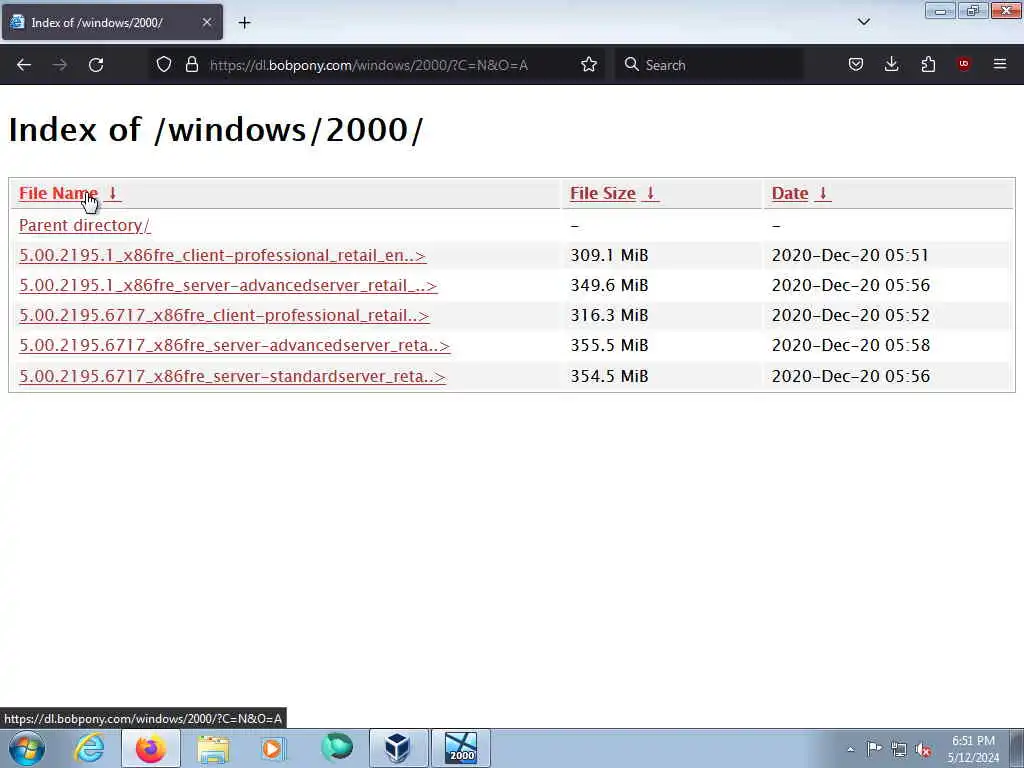Open the Firefox downloads panel
1024x768 pixels.
[891, 65]
